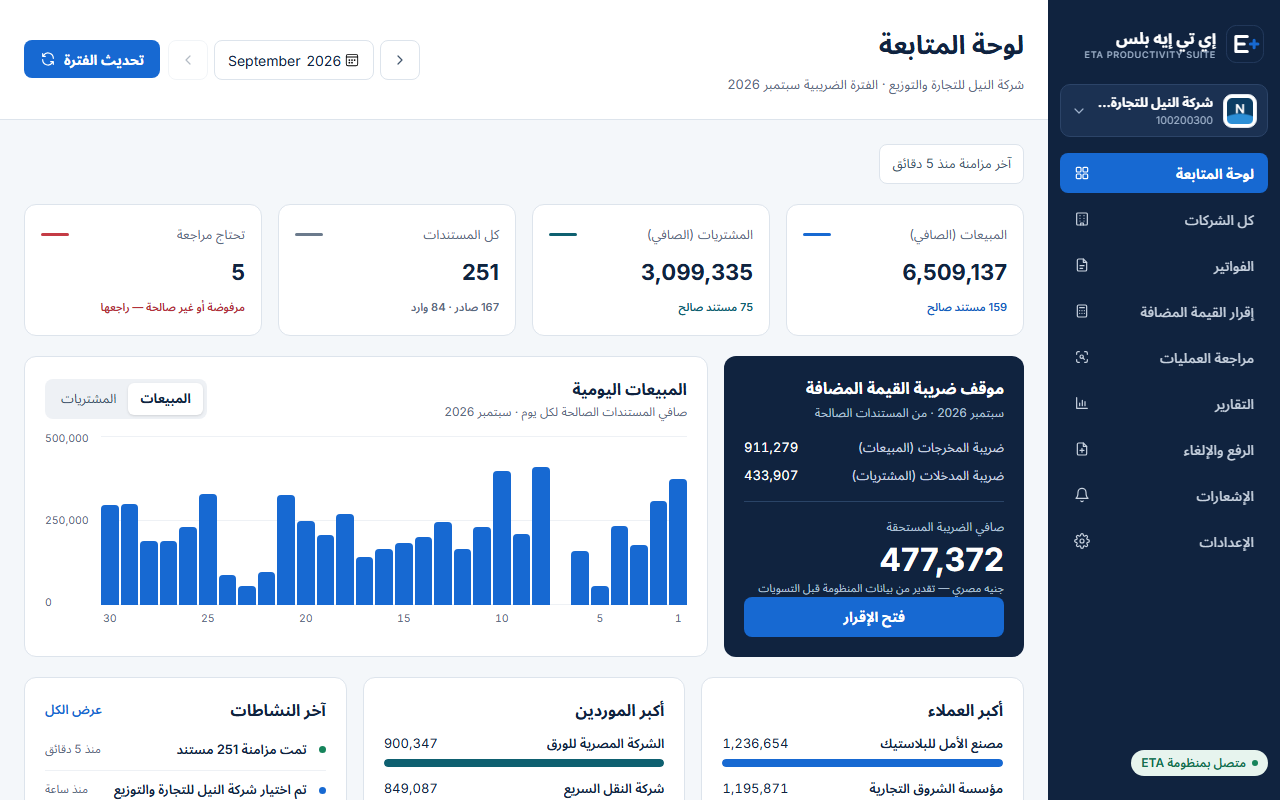Switch chart to المشتريات tab

[x=88, y=399]
